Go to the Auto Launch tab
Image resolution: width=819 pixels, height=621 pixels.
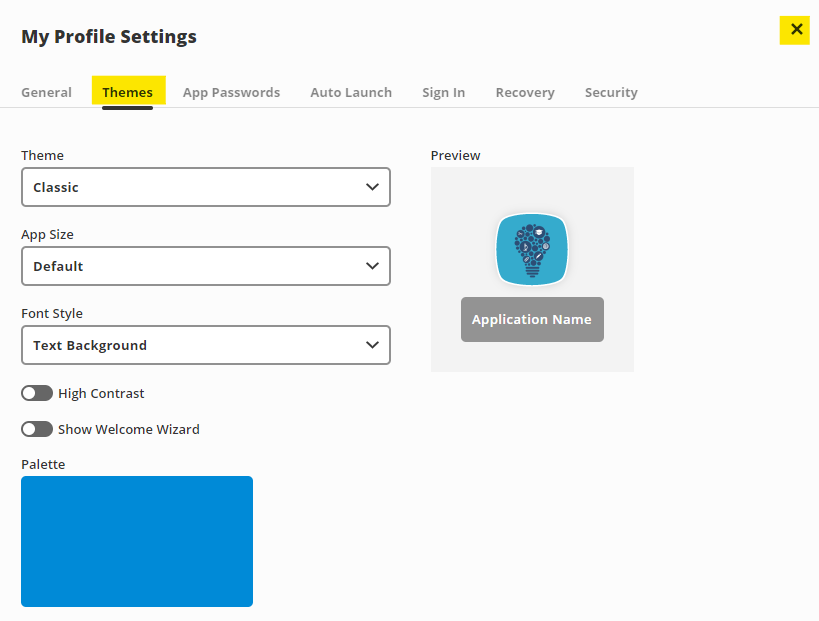click(351, 92)
